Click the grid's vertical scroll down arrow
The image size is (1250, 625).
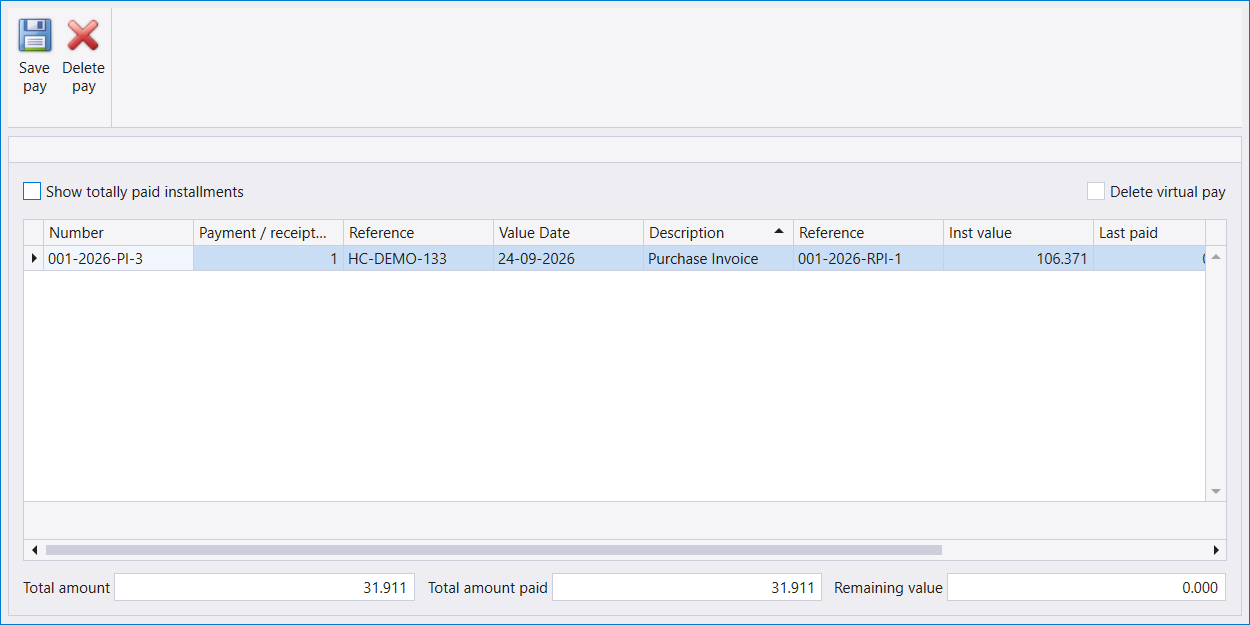click(x=1216, y=491)
